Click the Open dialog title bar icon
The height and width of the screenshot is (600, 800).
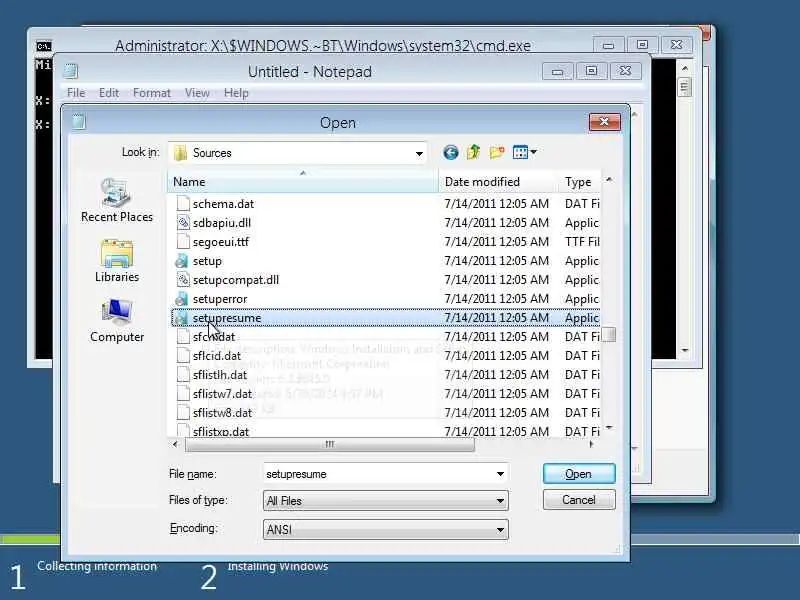point(78,121)
